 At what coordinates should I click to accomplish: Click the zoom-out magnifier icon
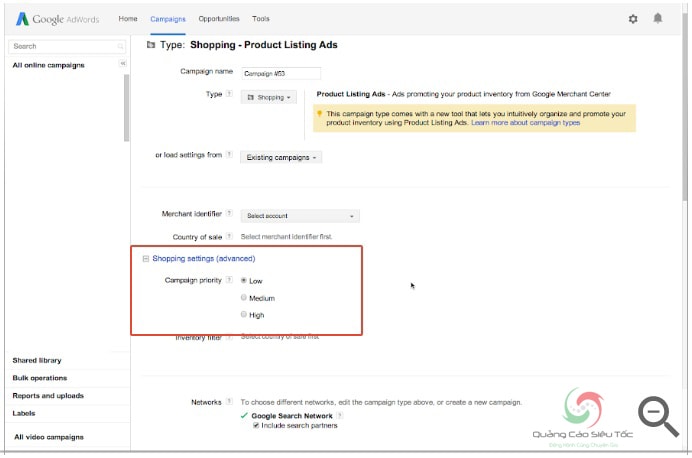point(658,417)
